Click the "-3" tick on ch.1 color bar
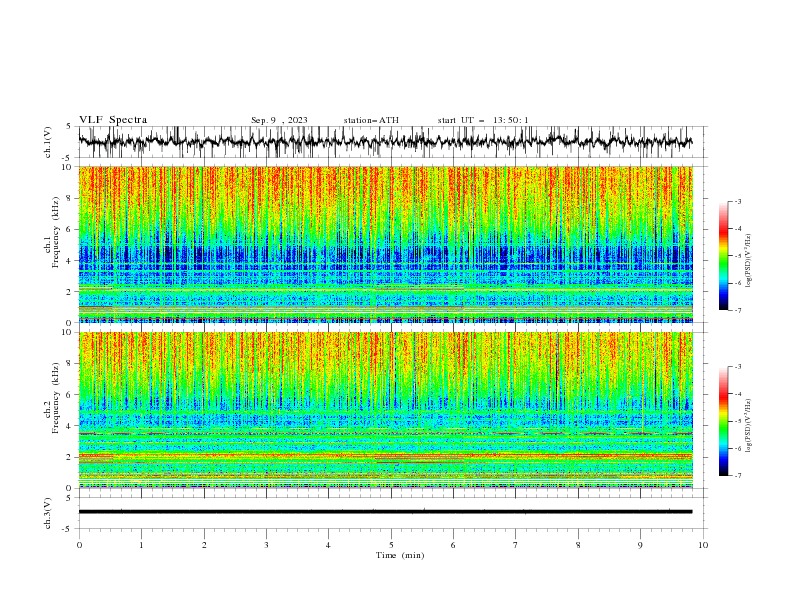Viewport: 792px width, 612px height. click(x=738, y=201)
